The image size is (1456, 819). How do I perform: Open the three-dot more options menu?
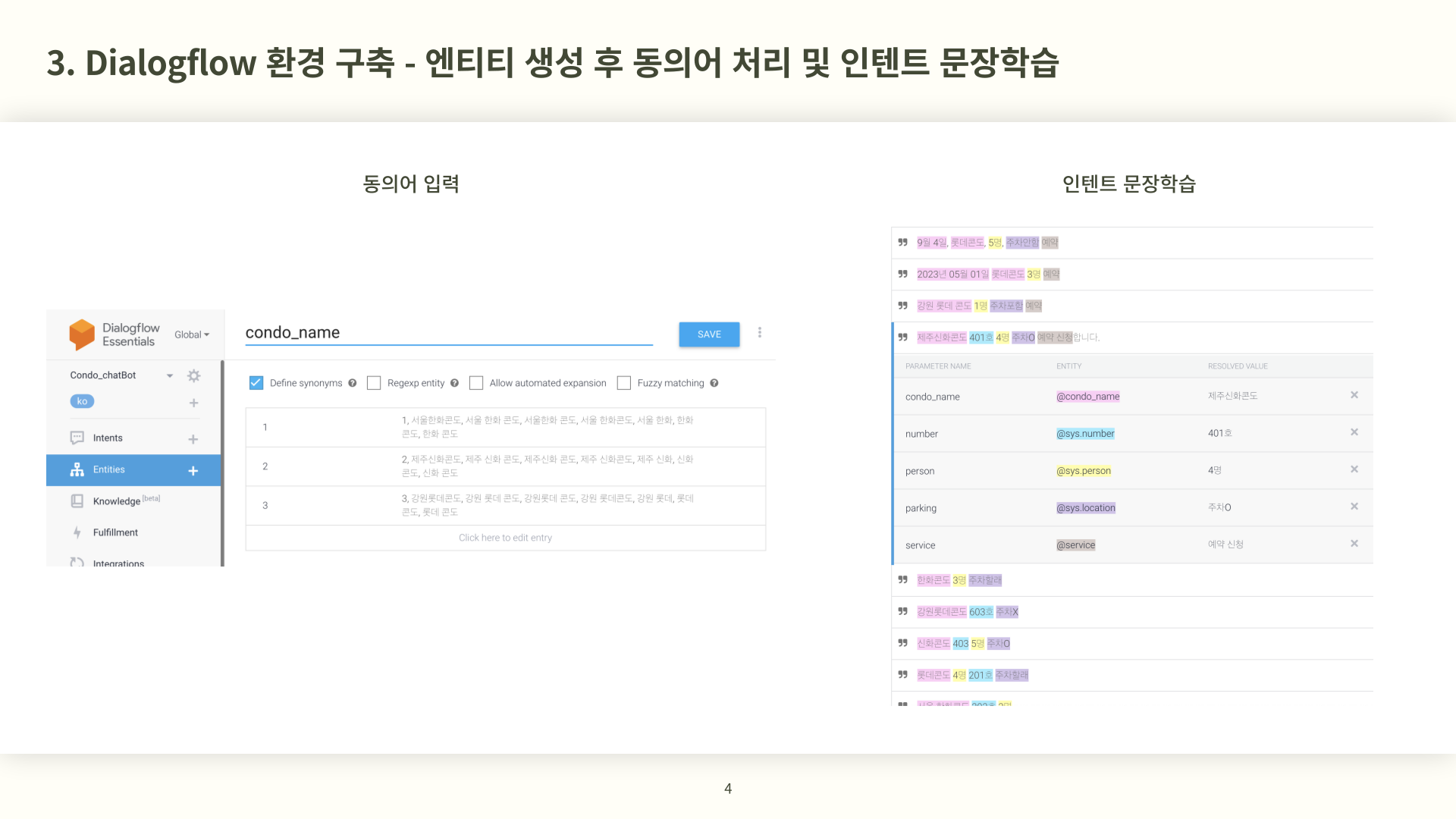tap(760, 333)
